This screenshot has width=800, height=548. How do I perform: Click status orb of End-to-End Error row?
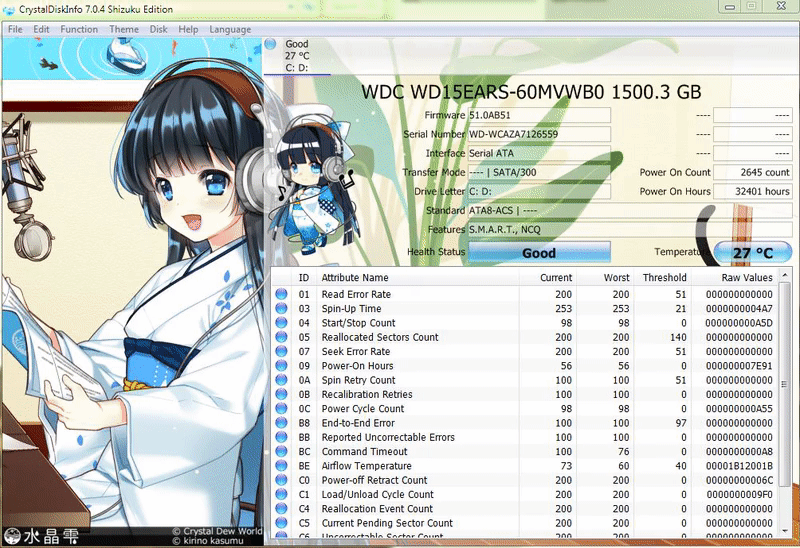(281, 422)
